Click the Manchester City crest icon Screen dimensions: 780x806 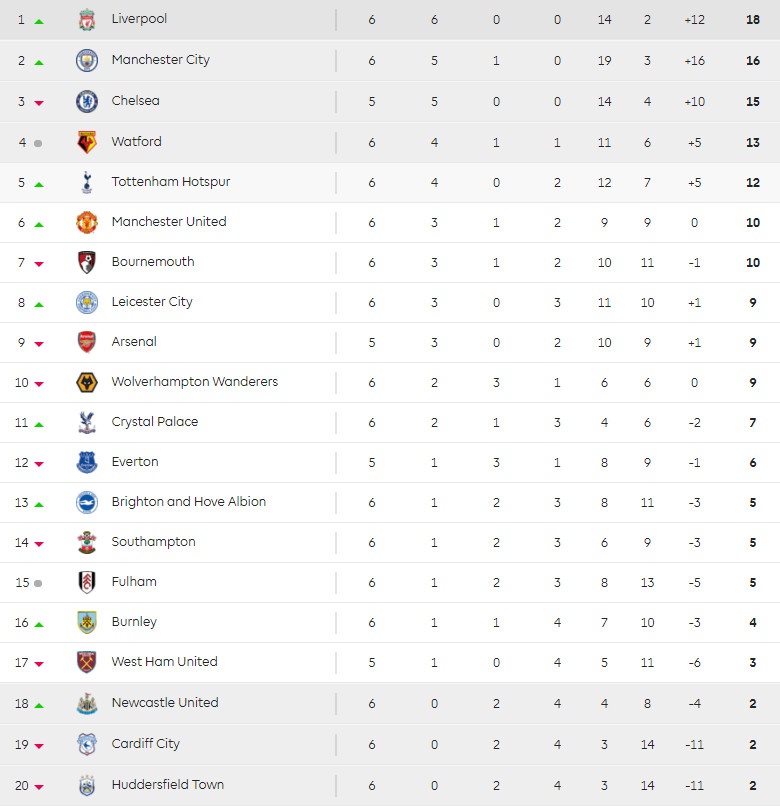[87, 60]
